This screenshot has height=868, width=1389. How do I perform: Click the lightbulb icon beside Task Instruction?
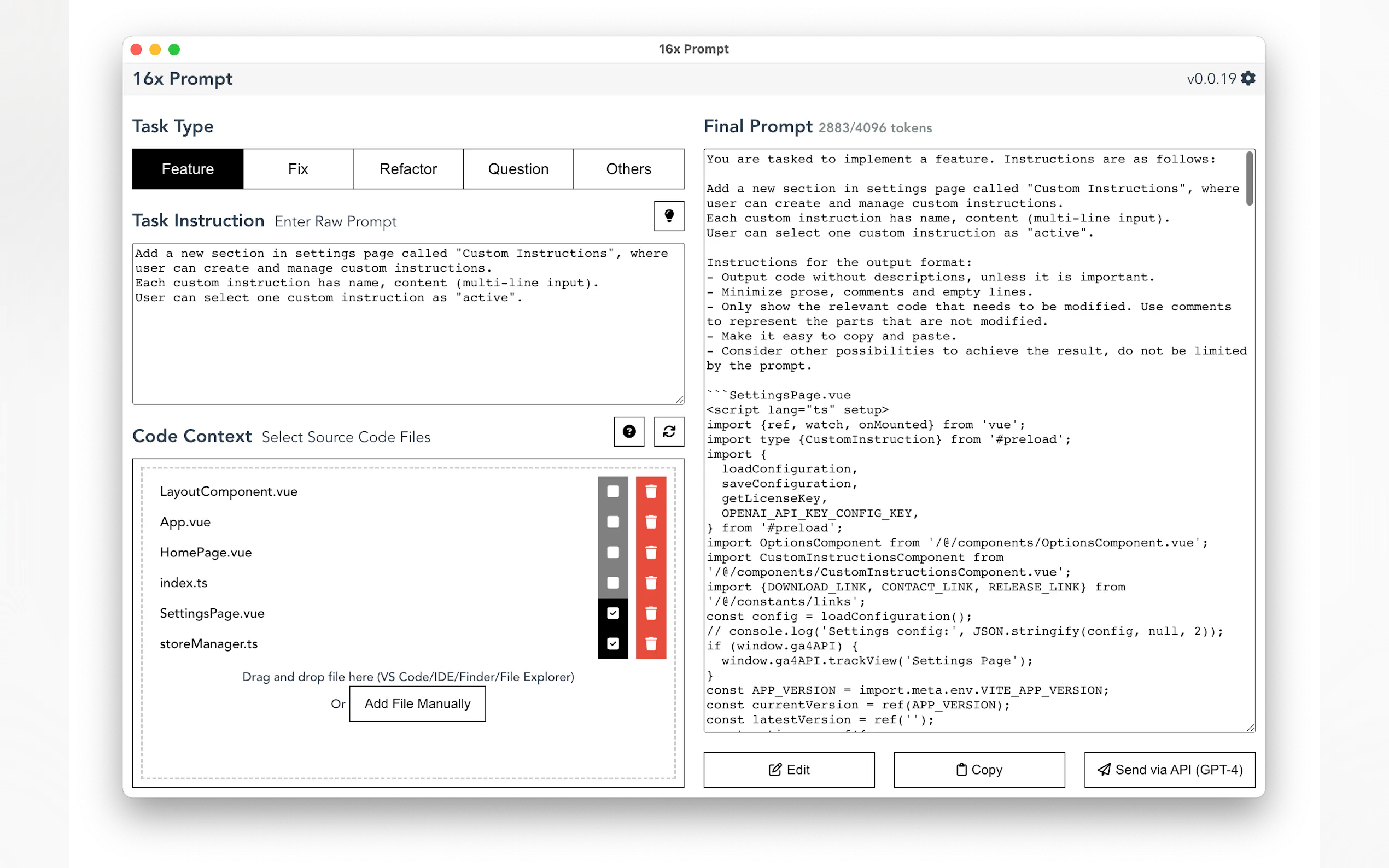(668, 216)
